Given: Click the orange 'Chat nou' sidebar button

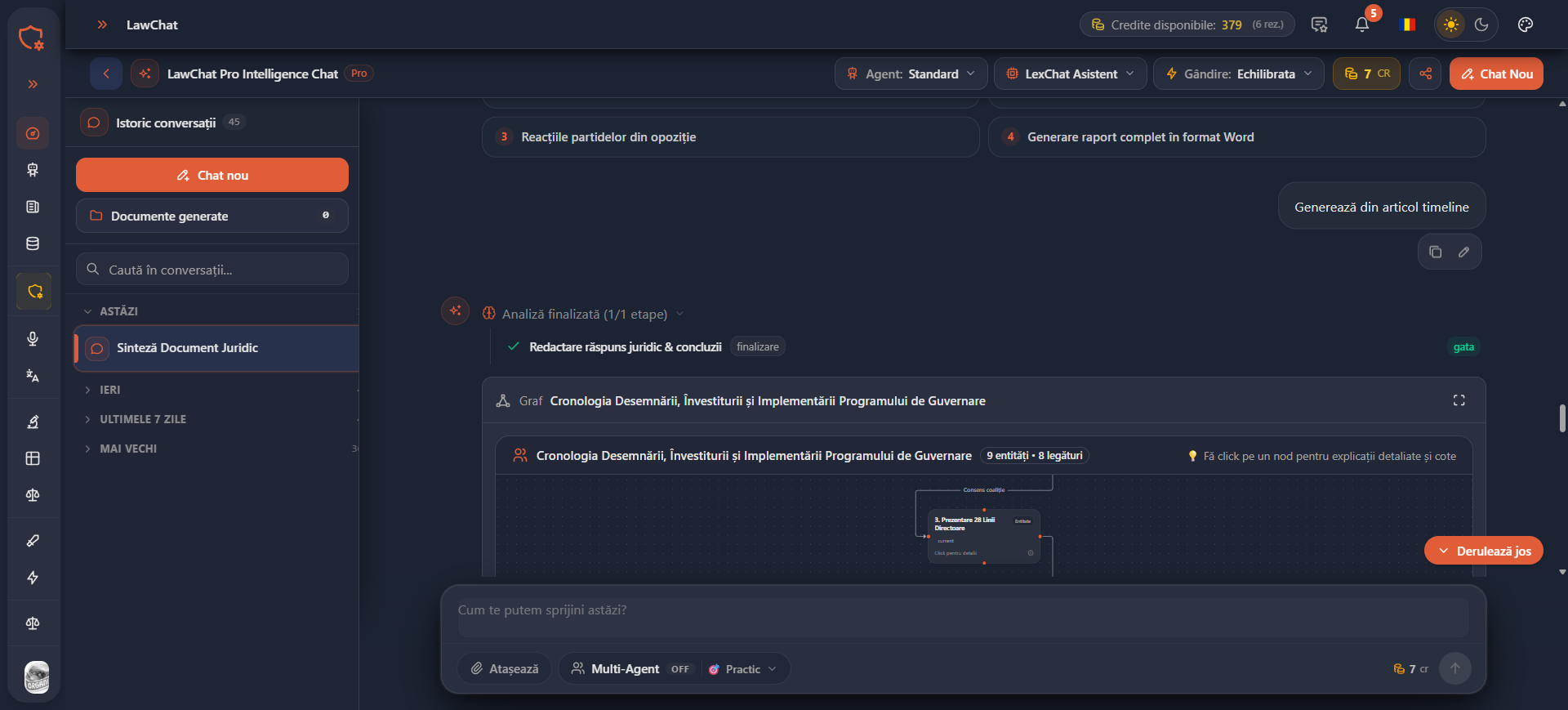Looking at the screenshot, I should [x=212, y=175].
